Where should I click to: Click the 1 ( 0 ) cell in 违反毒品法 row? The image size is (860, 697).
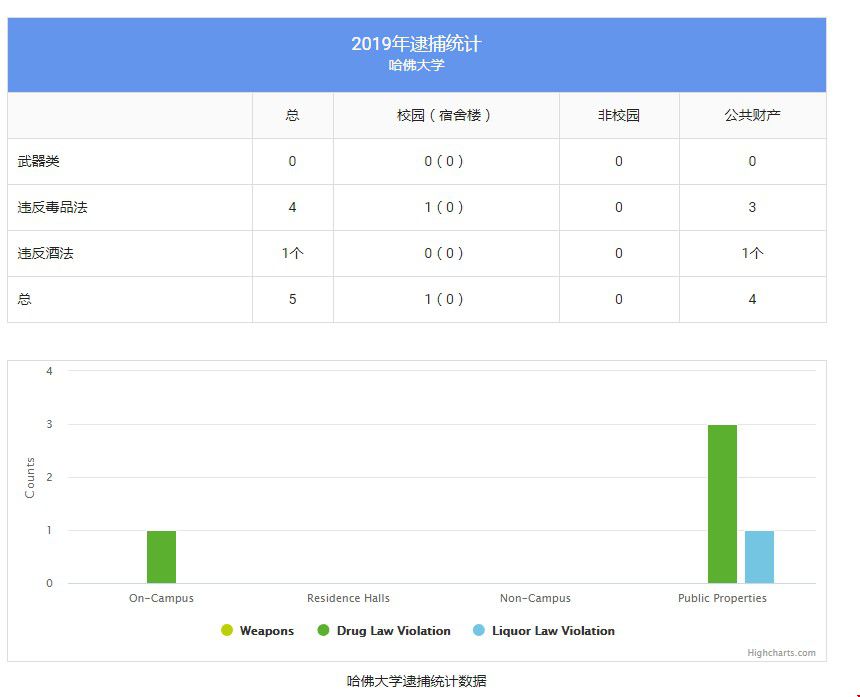tap(444, 207)
